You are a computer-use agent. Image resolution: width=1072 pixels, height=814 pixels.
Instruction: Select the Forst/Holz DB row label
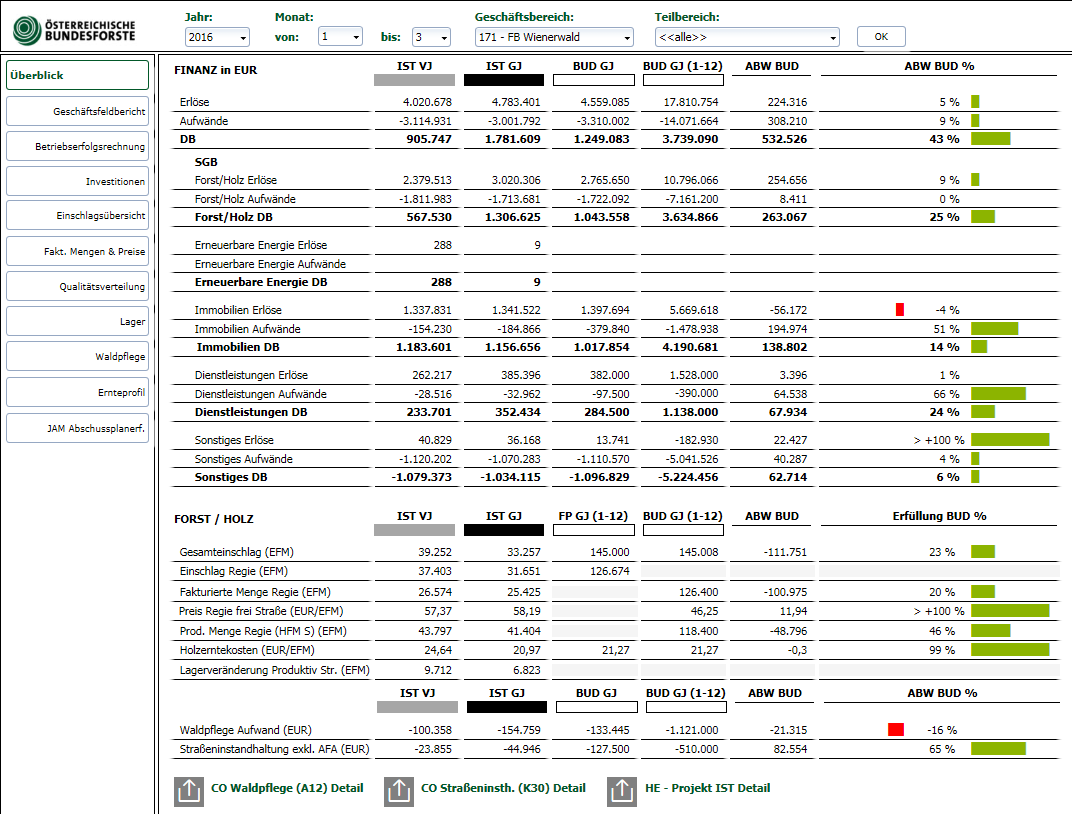coord(234,217)
